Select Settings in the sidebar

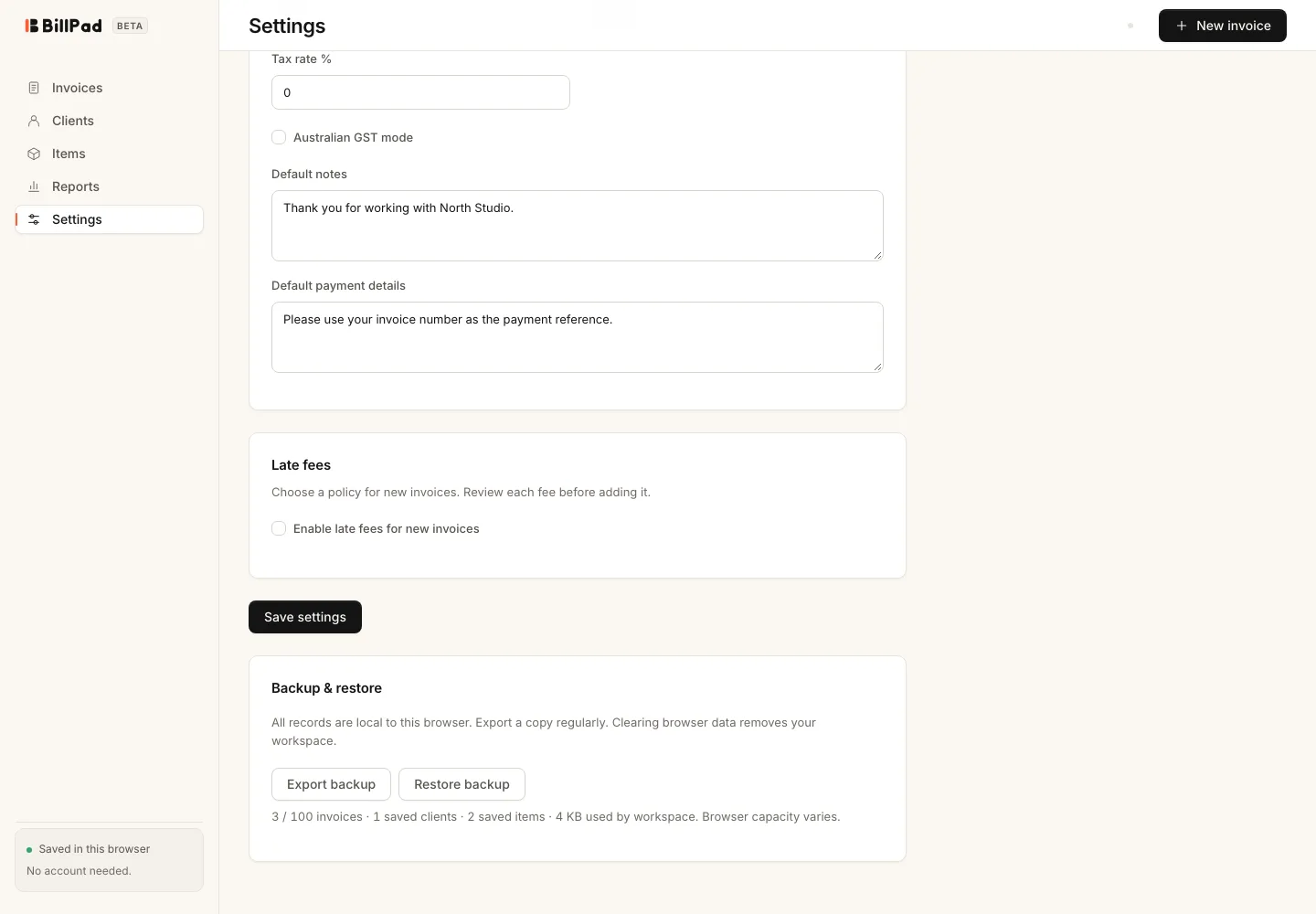110,219
